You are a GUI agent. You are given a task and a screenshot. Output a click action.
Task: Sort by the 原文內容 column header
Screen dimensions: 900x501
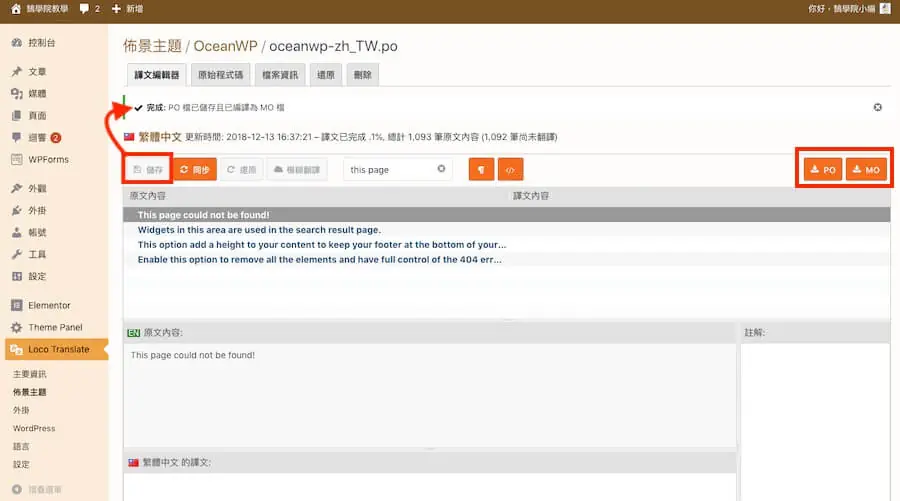click(148, 196)
